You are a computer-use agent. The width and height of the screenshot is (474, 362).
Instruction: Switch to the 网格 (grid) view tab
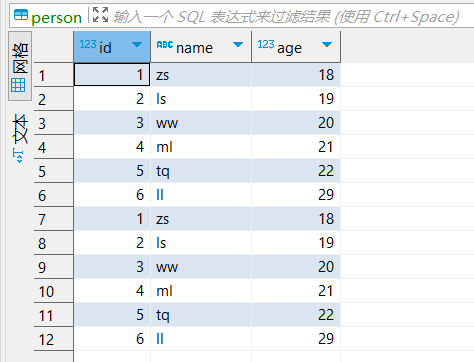20,66
